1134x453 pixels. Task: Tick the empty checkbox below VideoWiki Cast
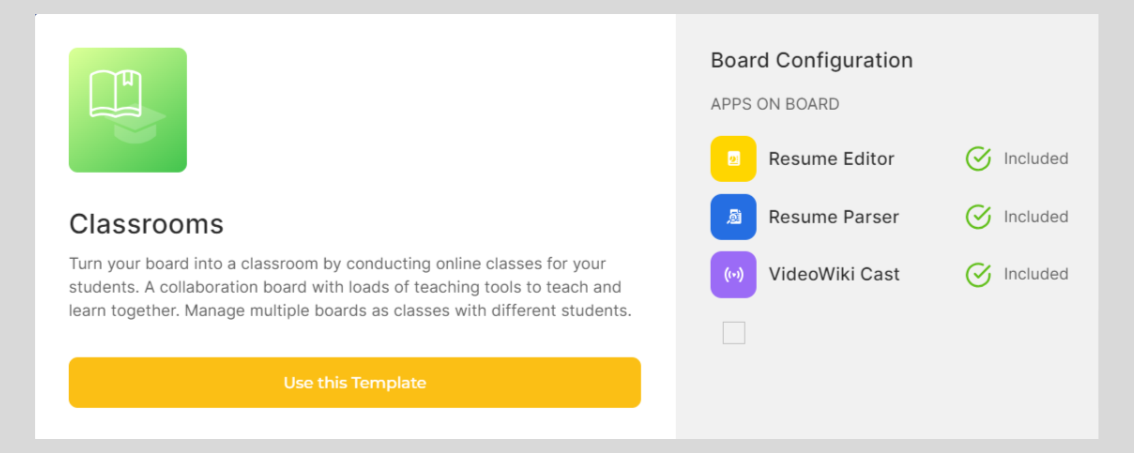click(734, 333)
